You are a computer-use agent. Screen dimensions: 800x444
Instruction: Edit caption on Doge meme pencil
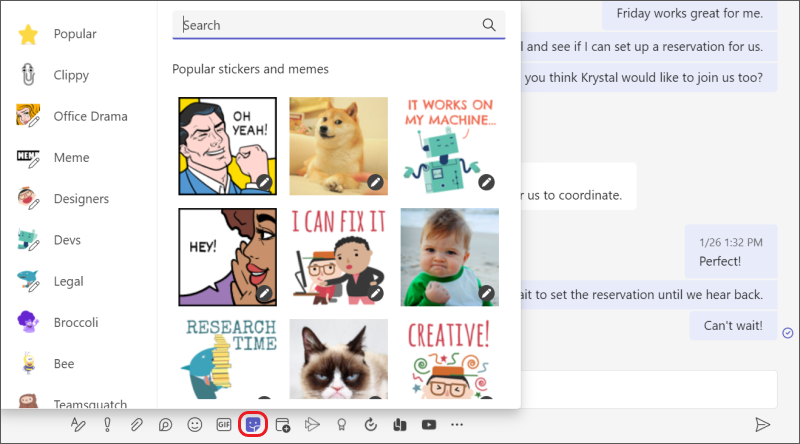[376, 182]
